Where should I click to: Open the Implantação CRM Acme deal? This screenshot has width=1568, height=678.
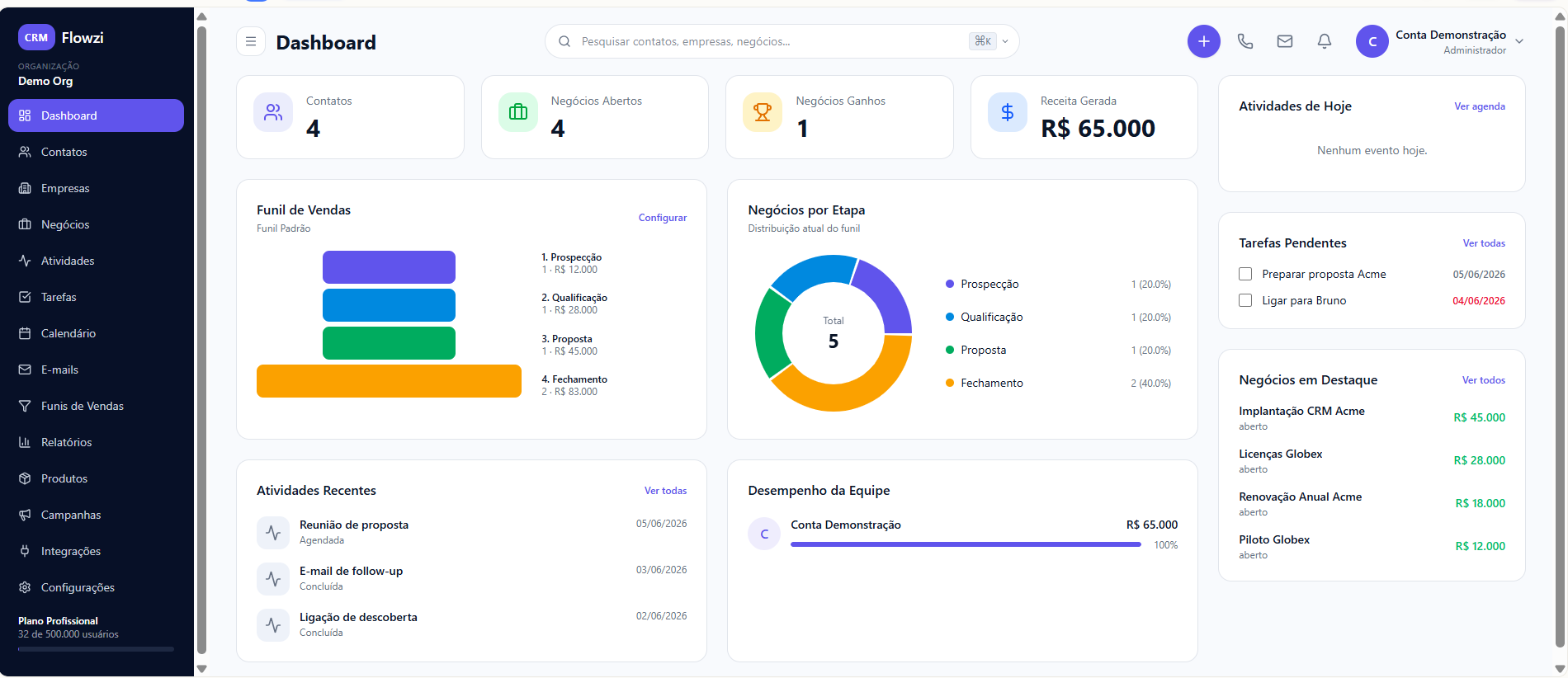coord(1372,417)
